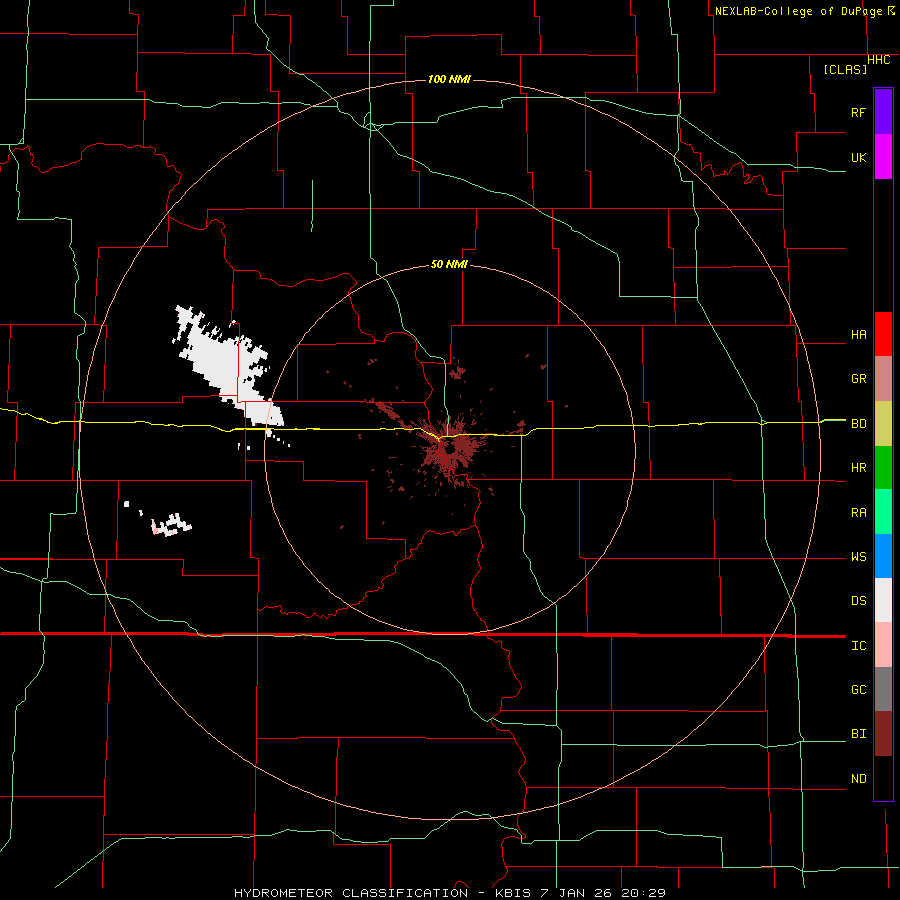Viewport: 900px width, 900px height.
Task: Click the UK legend label
Action: (x=858, y=157)
